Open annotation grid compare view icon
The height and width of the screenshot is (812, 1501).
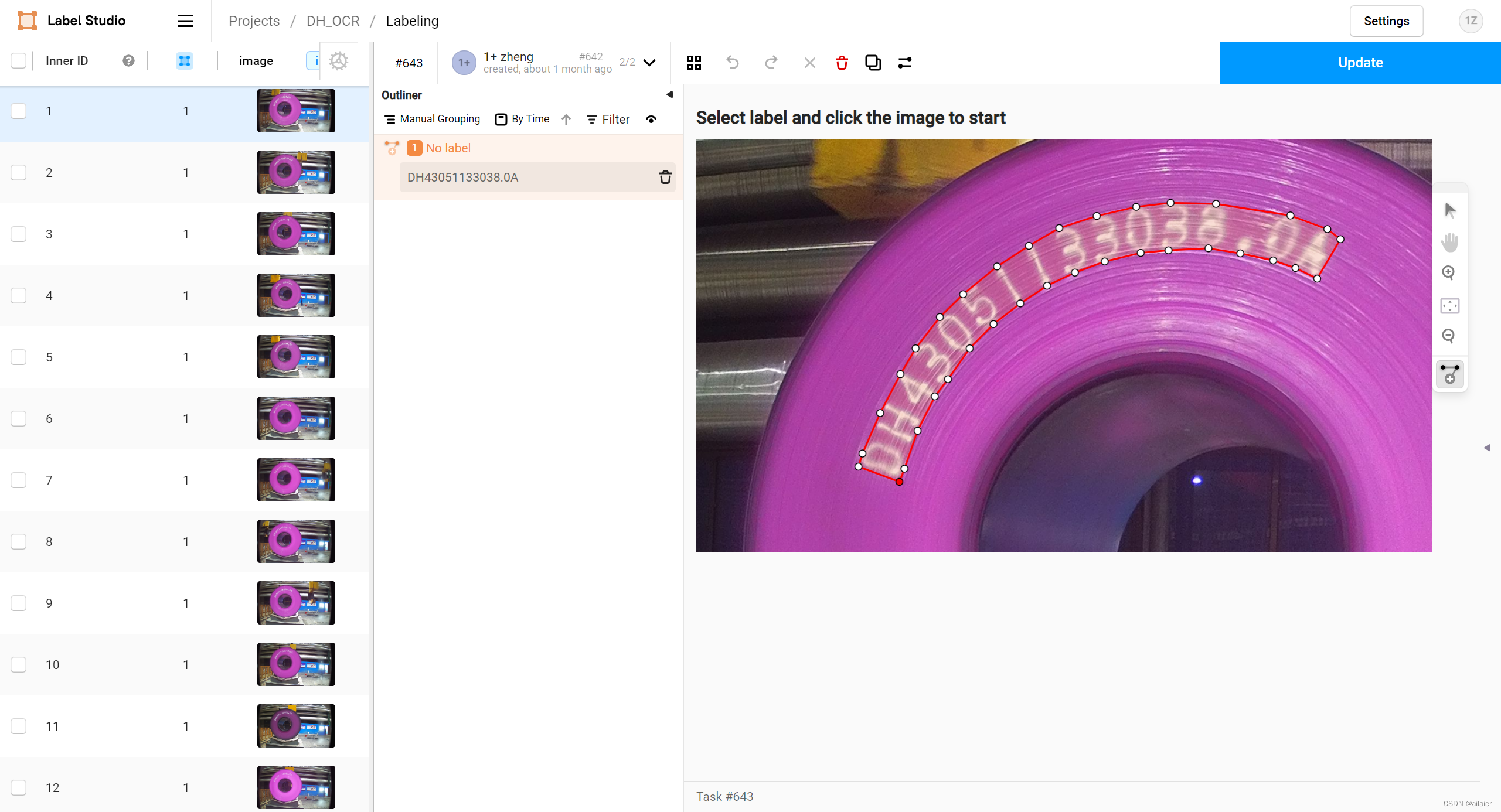pos(694,63)
